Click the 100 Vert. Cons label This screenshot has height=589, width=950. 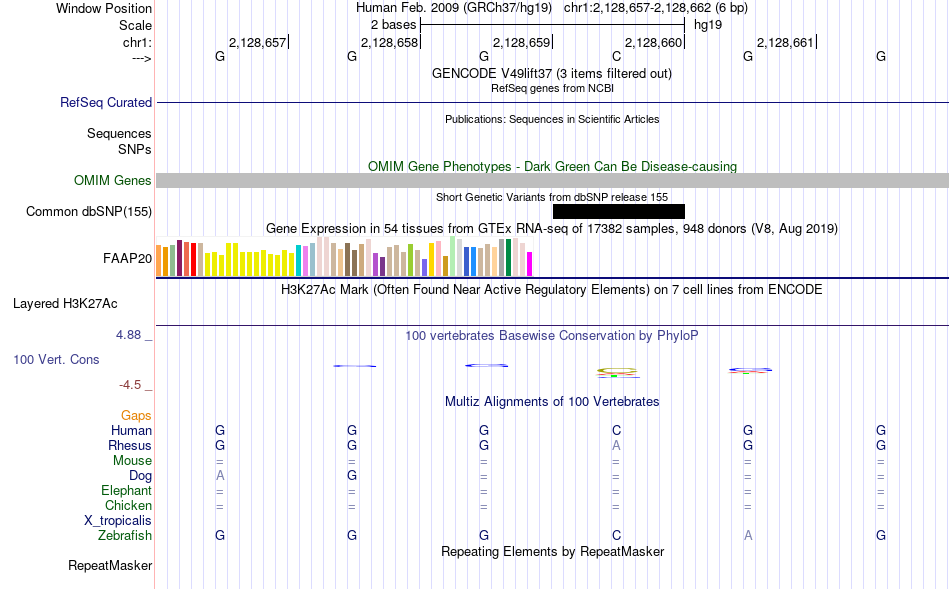[x=56, y=359]
